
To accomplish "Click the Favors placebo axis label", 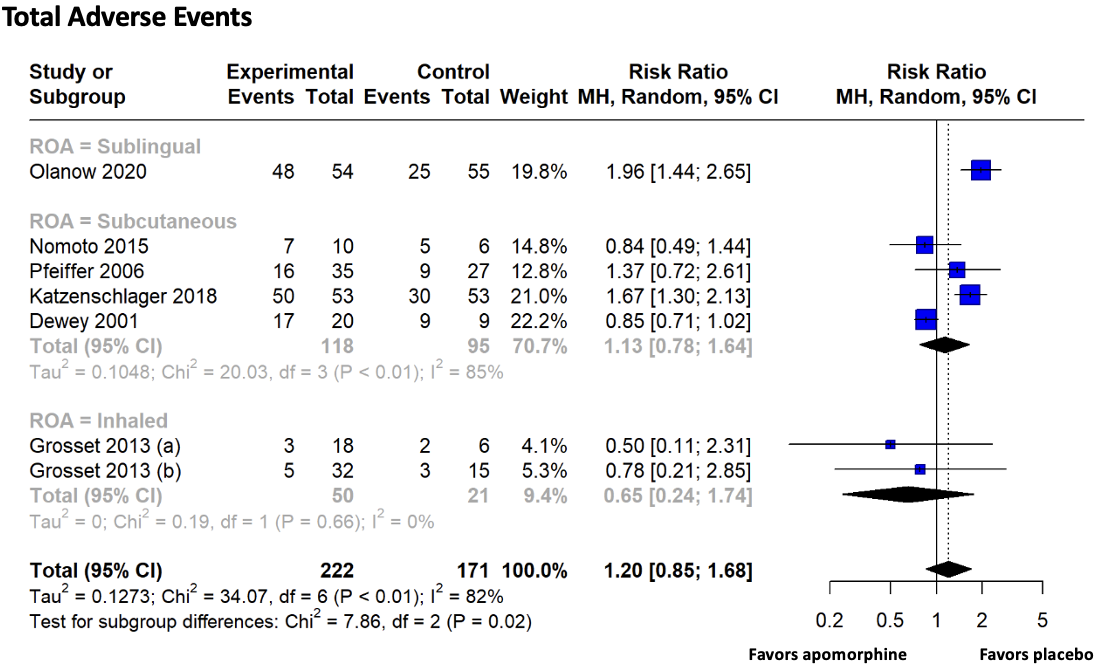I will click(x=1034, y=654).
